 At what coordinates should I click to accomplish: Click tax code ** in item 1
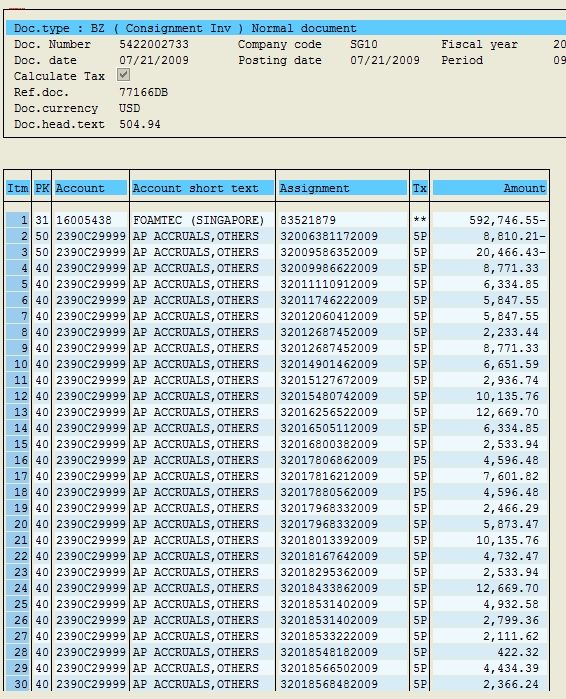420,220
